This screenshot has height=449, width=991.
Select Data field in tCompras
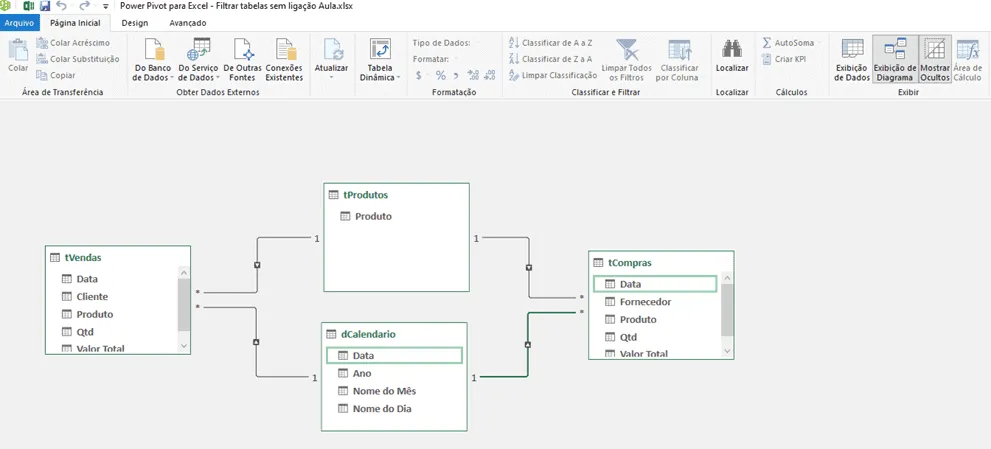[x=655, y=284]
